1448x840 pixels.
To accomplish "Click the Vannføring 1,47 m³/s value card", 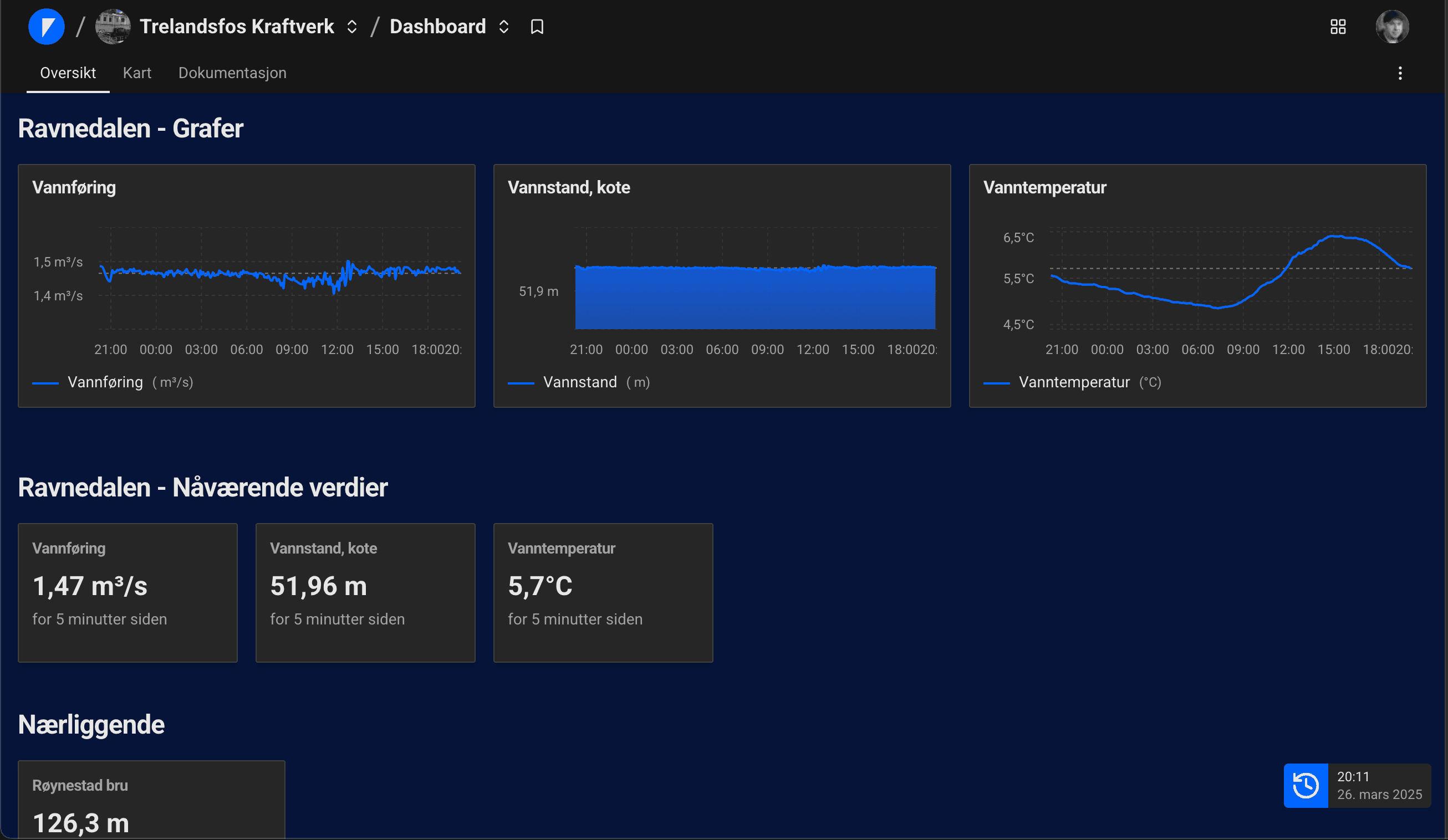I will (128, 592).
